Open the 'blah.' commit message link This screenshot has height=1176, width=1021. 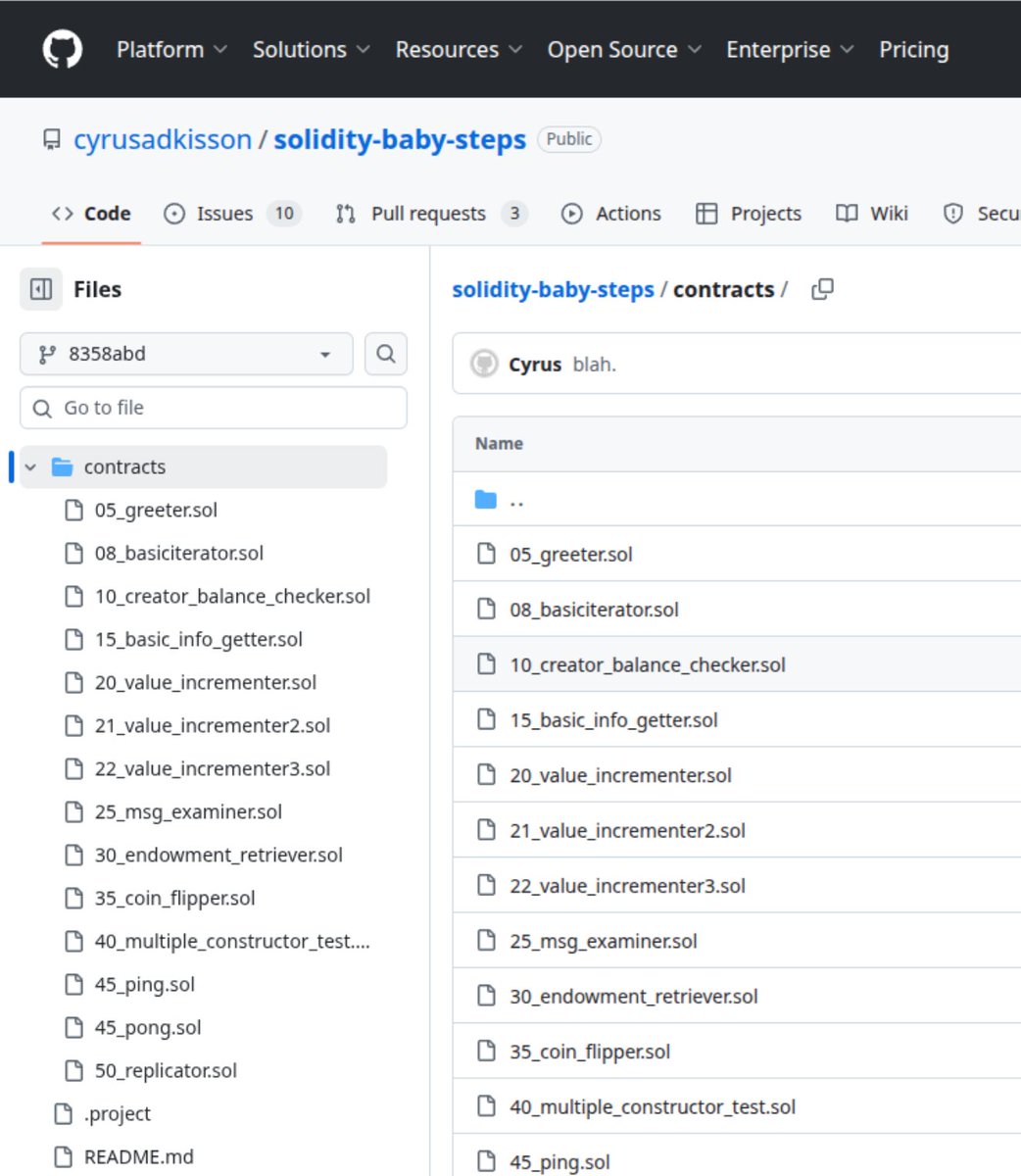pyautogui.click(x=594, y=364)
